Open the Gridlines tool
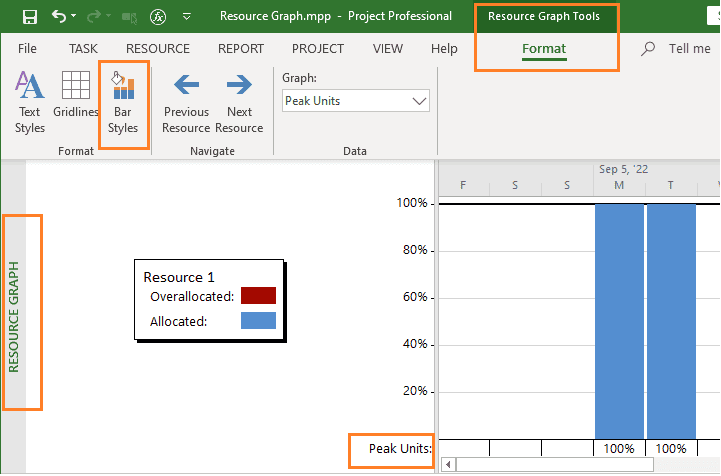Image resolution: width=721 pixels, height=476 pixels. [x=76, y=94]
